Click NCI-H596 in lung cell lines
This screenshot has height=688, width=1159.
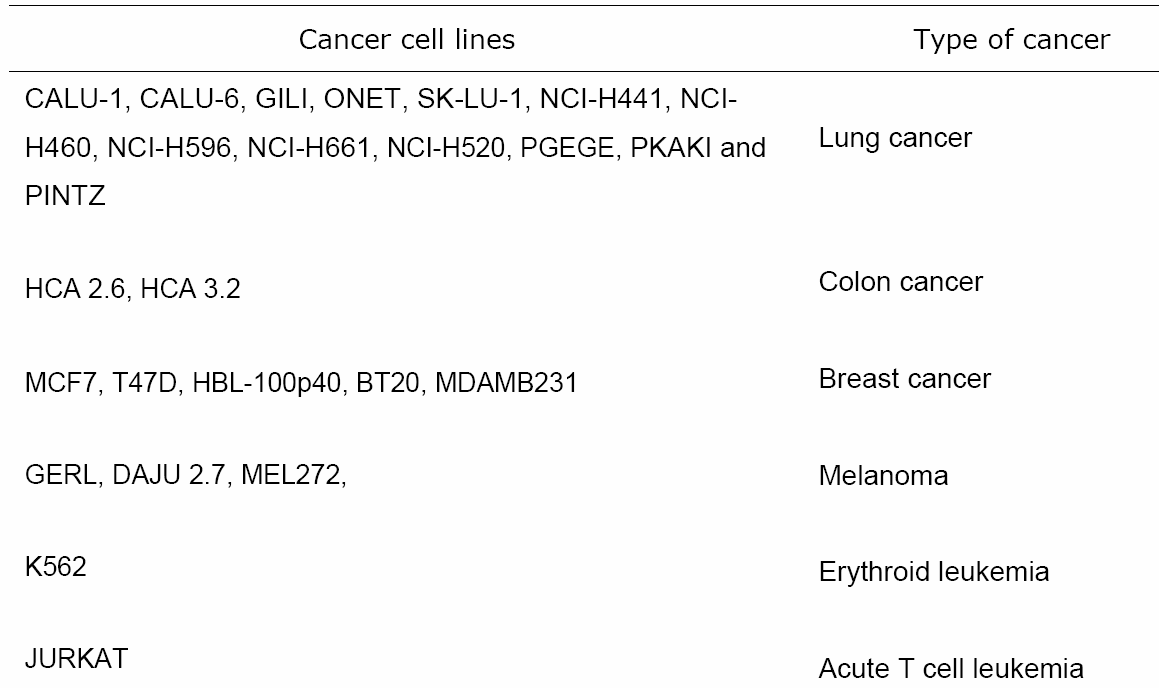[x=169, y=148]
